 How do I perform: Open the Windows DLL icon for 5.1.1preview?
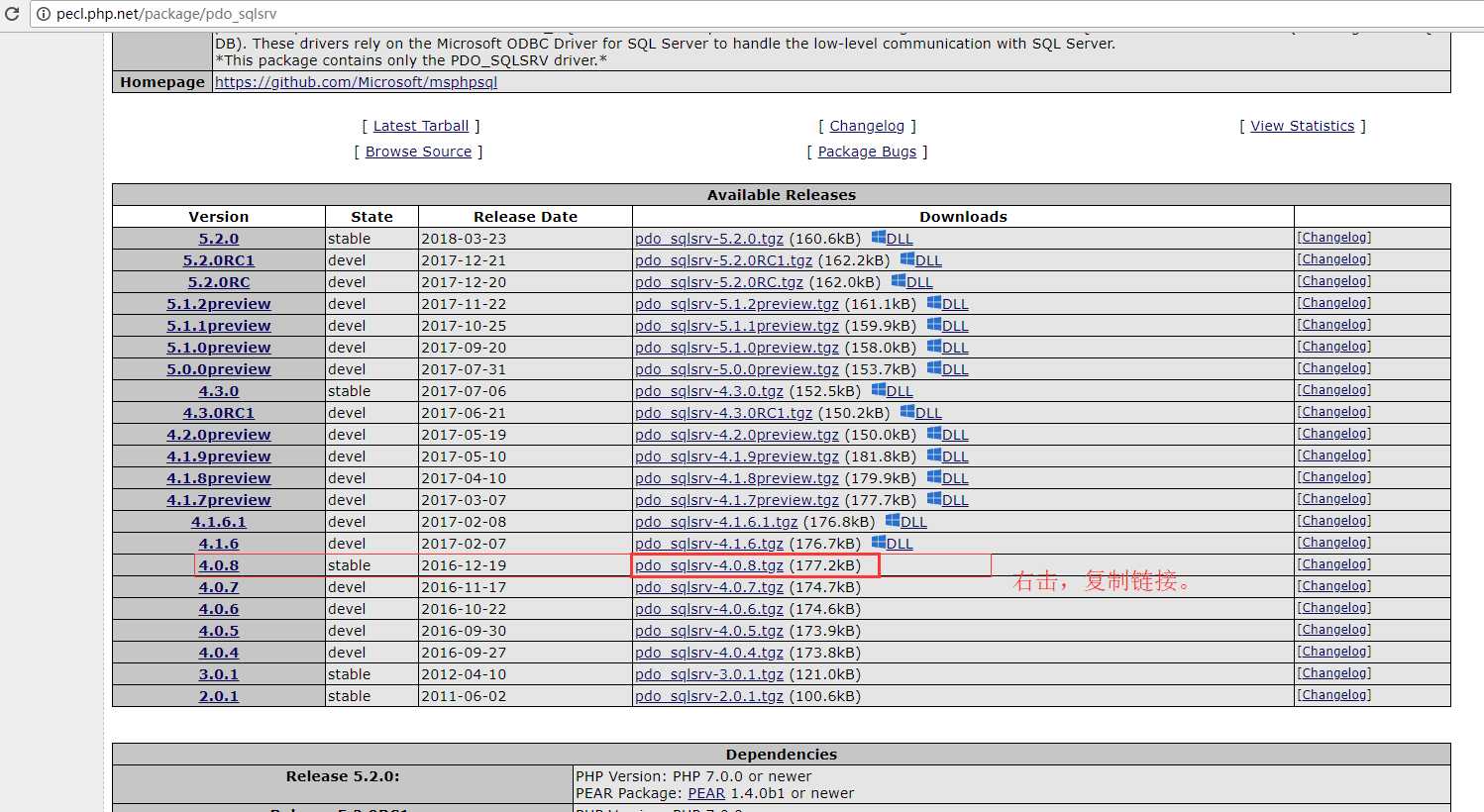click(933, 325)
